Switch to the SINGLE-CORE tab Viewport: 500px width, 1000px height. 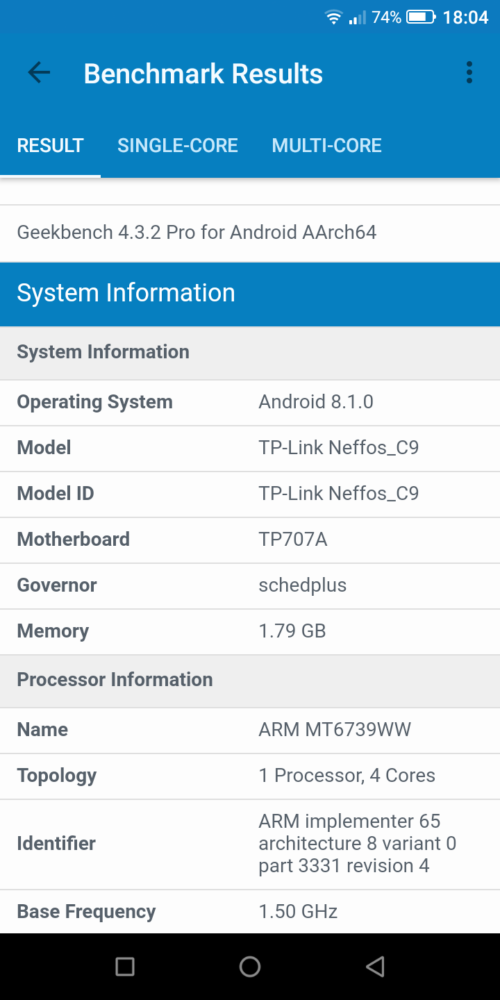tap(177, 145)
